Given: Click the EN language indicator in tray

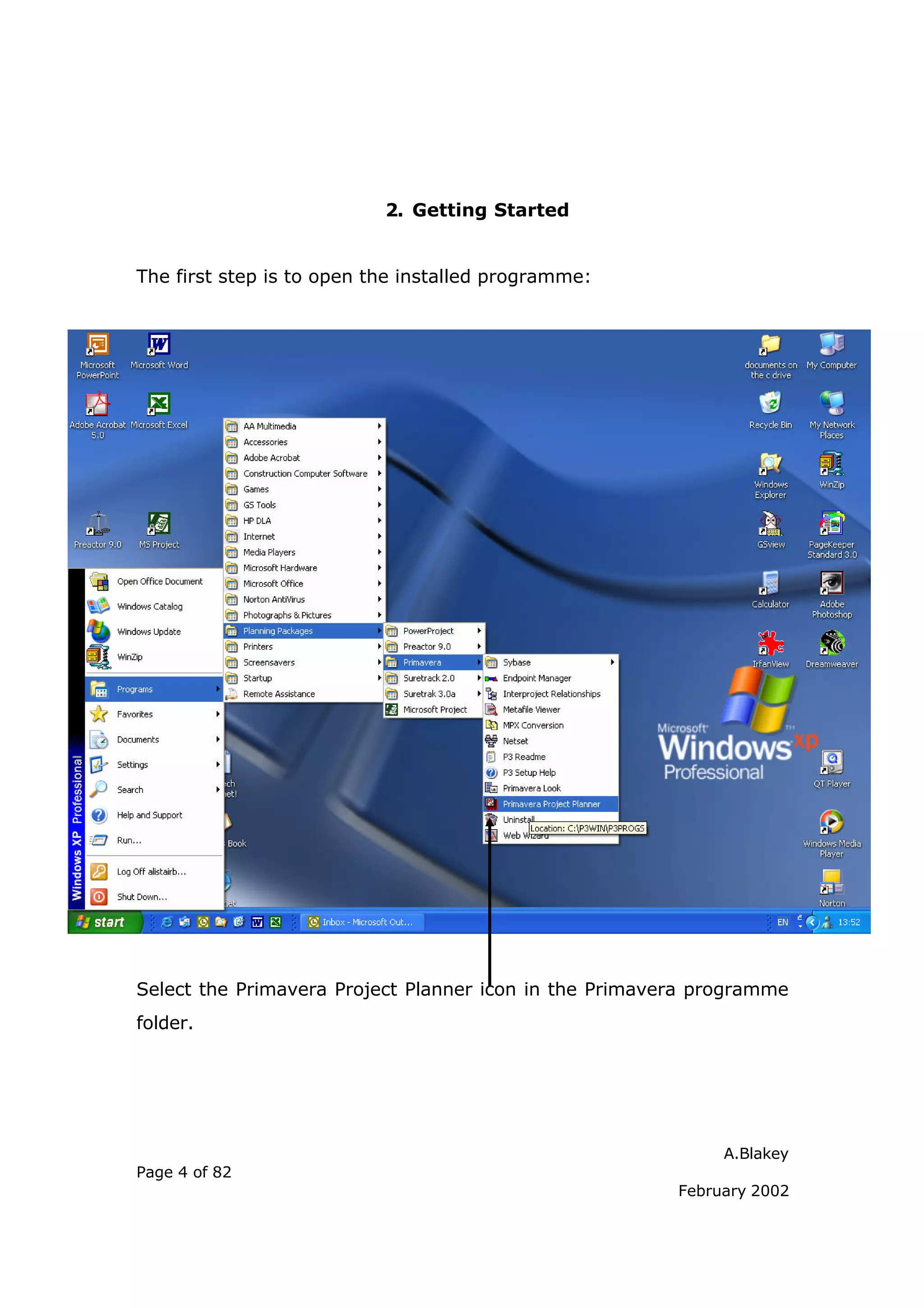Looking at the screenshot, I should point(783,922).
